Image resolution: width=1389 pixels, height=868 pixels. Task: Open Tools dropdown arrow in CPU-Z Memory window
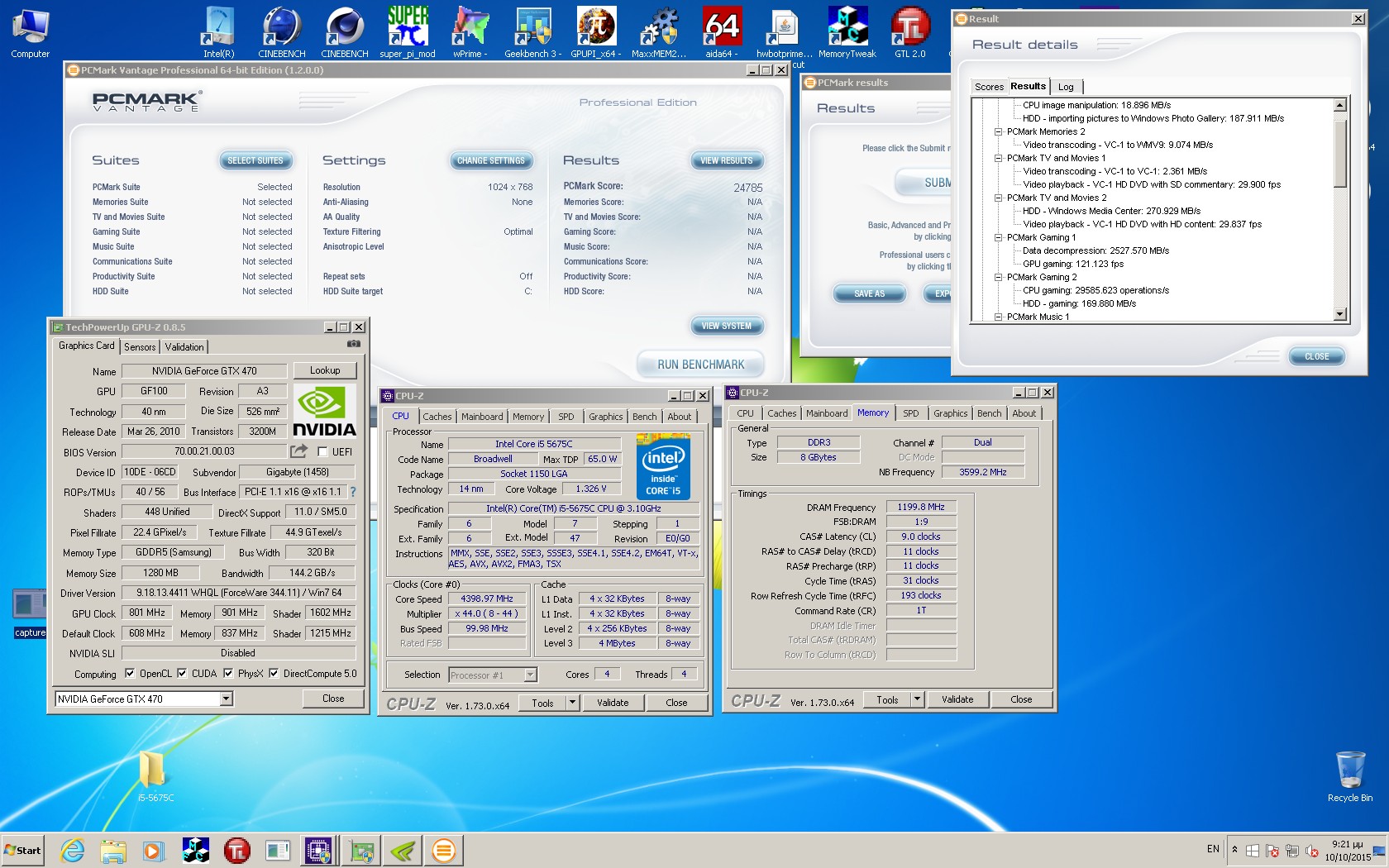click(x=916, y=699)
